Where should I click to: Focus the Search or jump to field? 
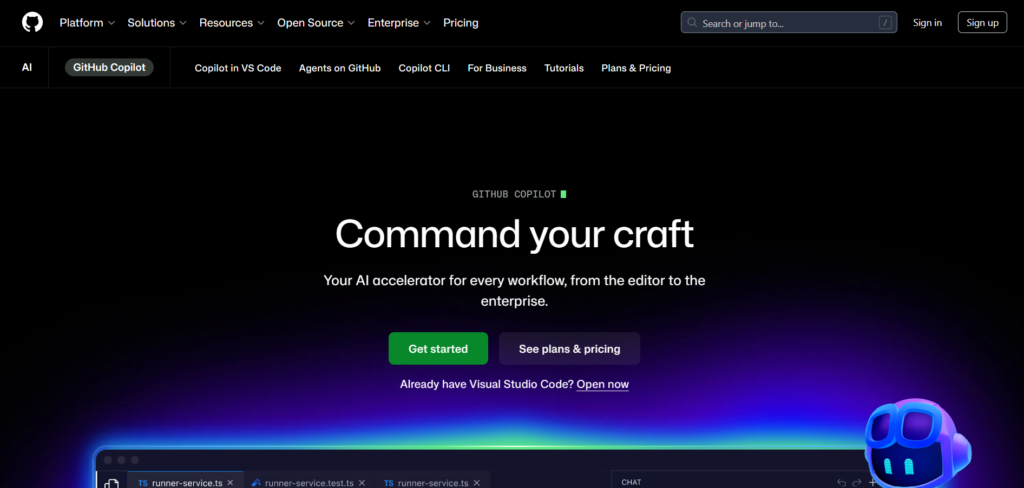789,22
